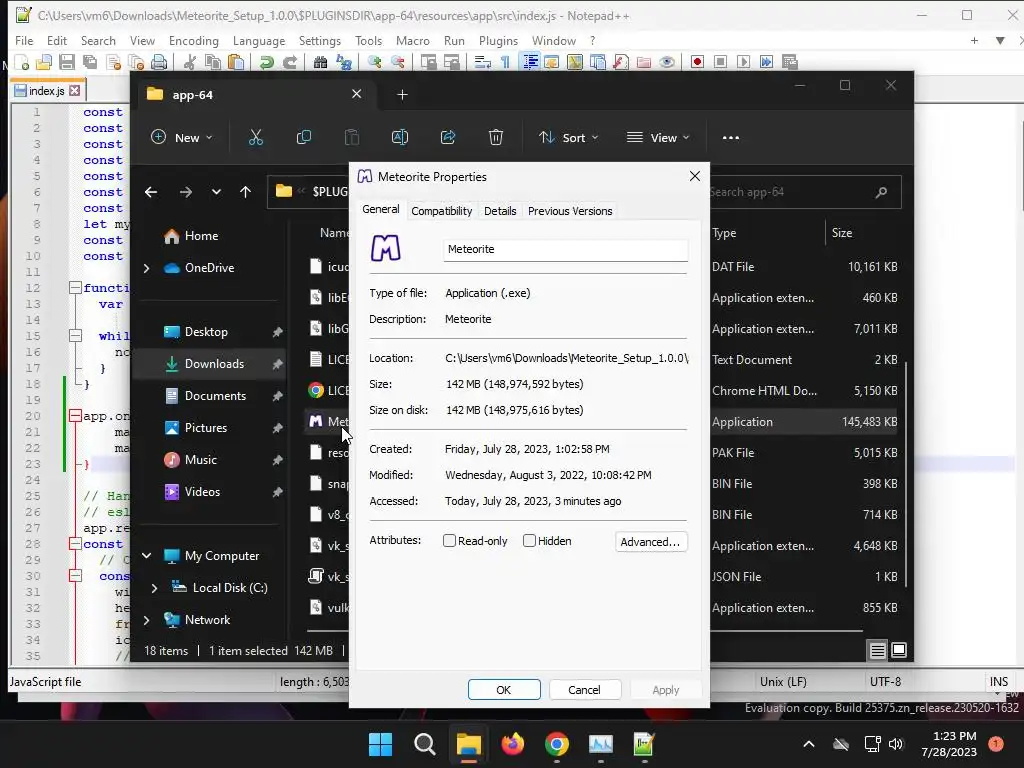Switch Explorer to large thumbnails view icon
This screenshot has width=1024, height=768.
pyautogui.click(x=899, y=650)
